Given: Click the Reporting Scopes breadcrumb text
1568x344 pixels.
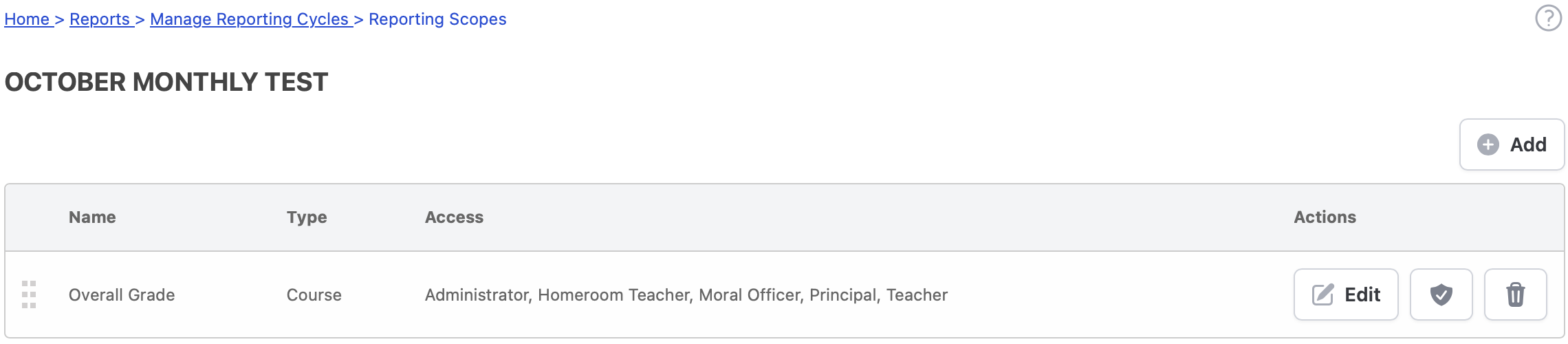Looking at the screenshot, I should 437,19.
